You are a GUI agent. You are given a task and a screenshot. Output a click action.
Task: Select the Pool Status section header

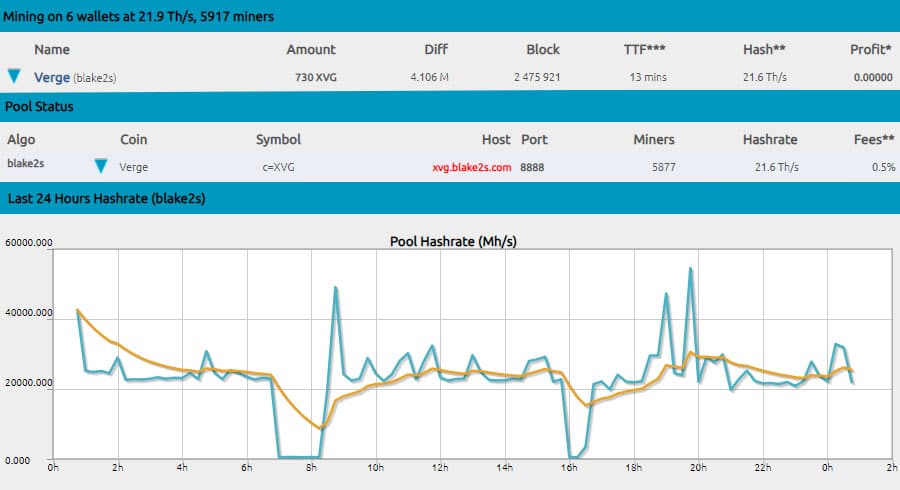coord(40,106)
